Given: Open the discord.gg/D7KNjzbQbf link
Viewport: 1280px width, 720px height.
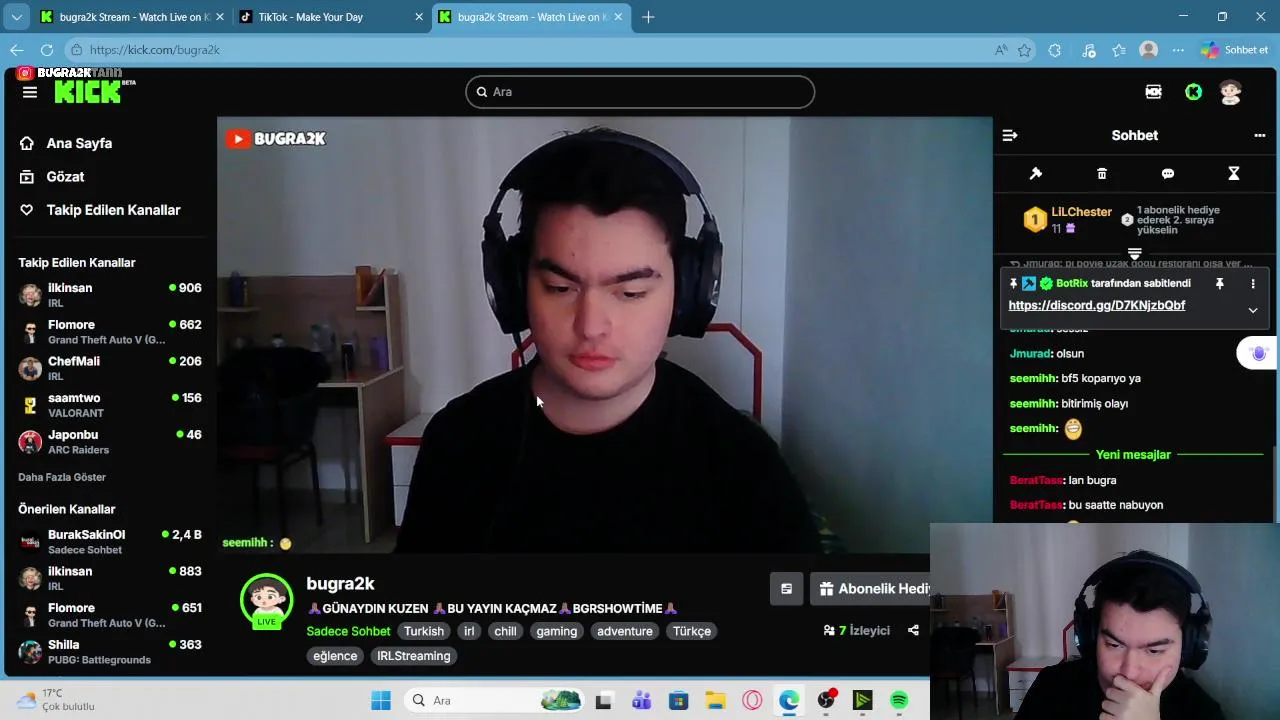Looking at the screenshot, I should 1097,305.
